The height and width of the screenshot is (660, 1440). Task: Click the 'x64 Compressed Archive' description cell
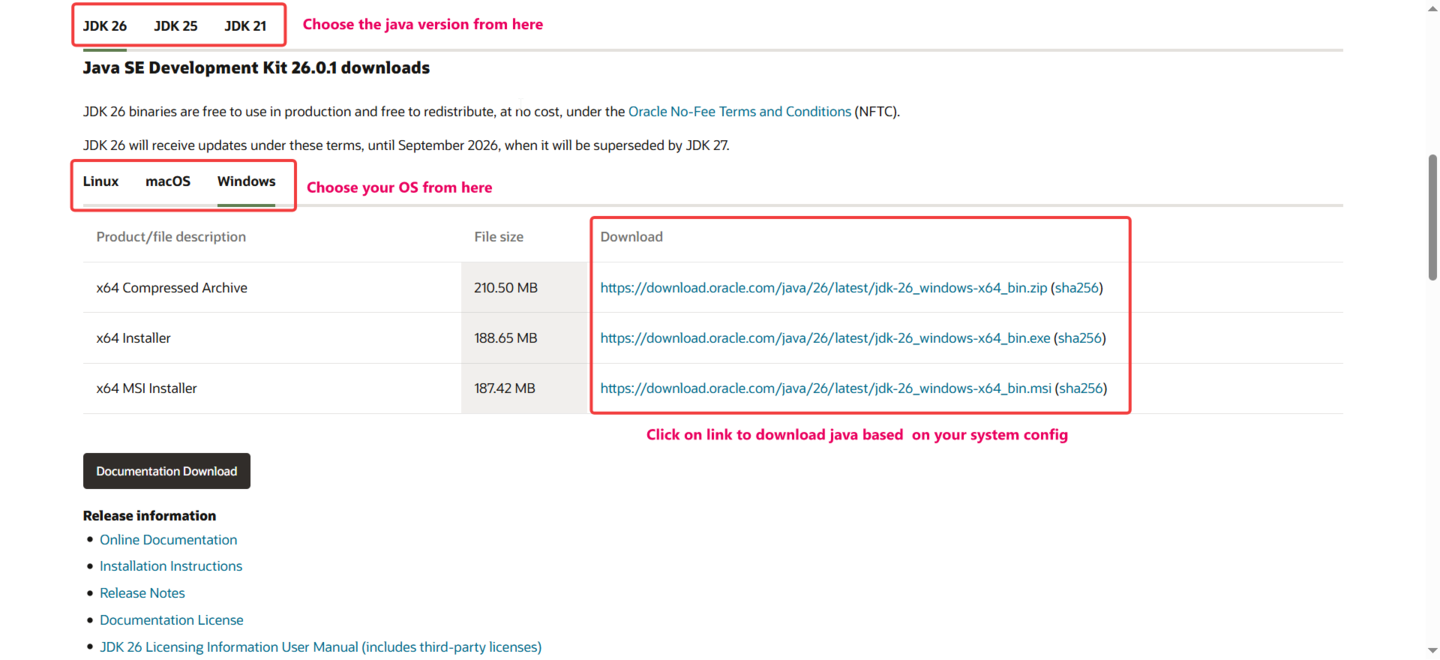pos(272,288)
